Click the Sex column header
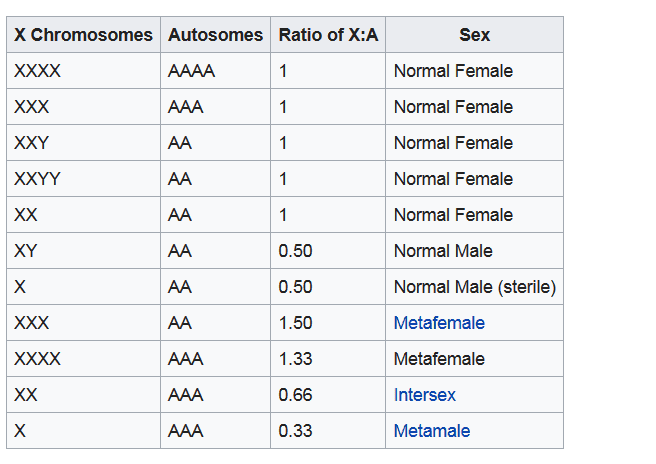Image resolution: width=656 pixels, height=464 pixels. point(474,35)
